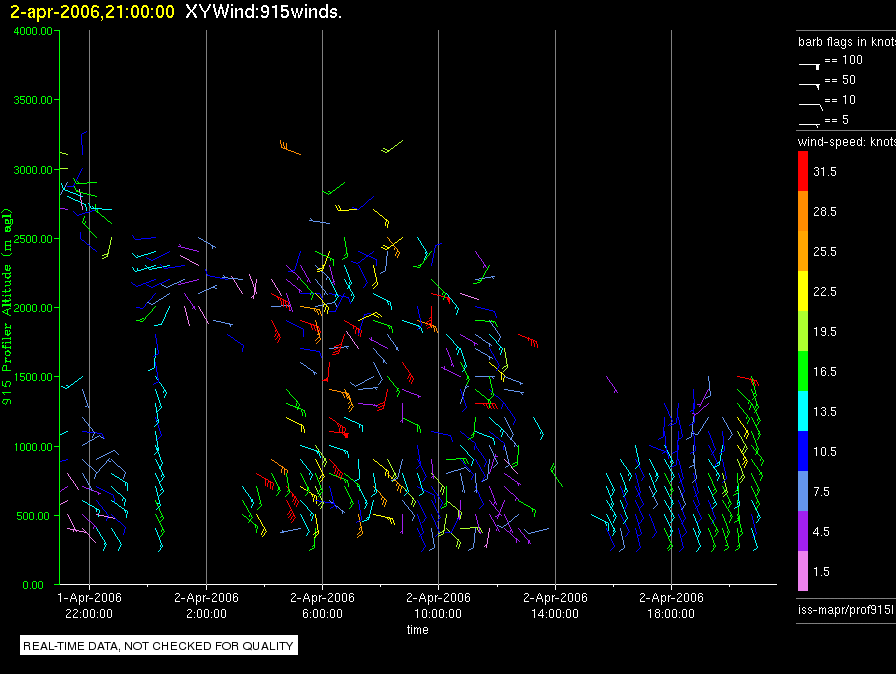
Task: Select the cyan 13.5 knots color swatch
Action: coord(803,411)
